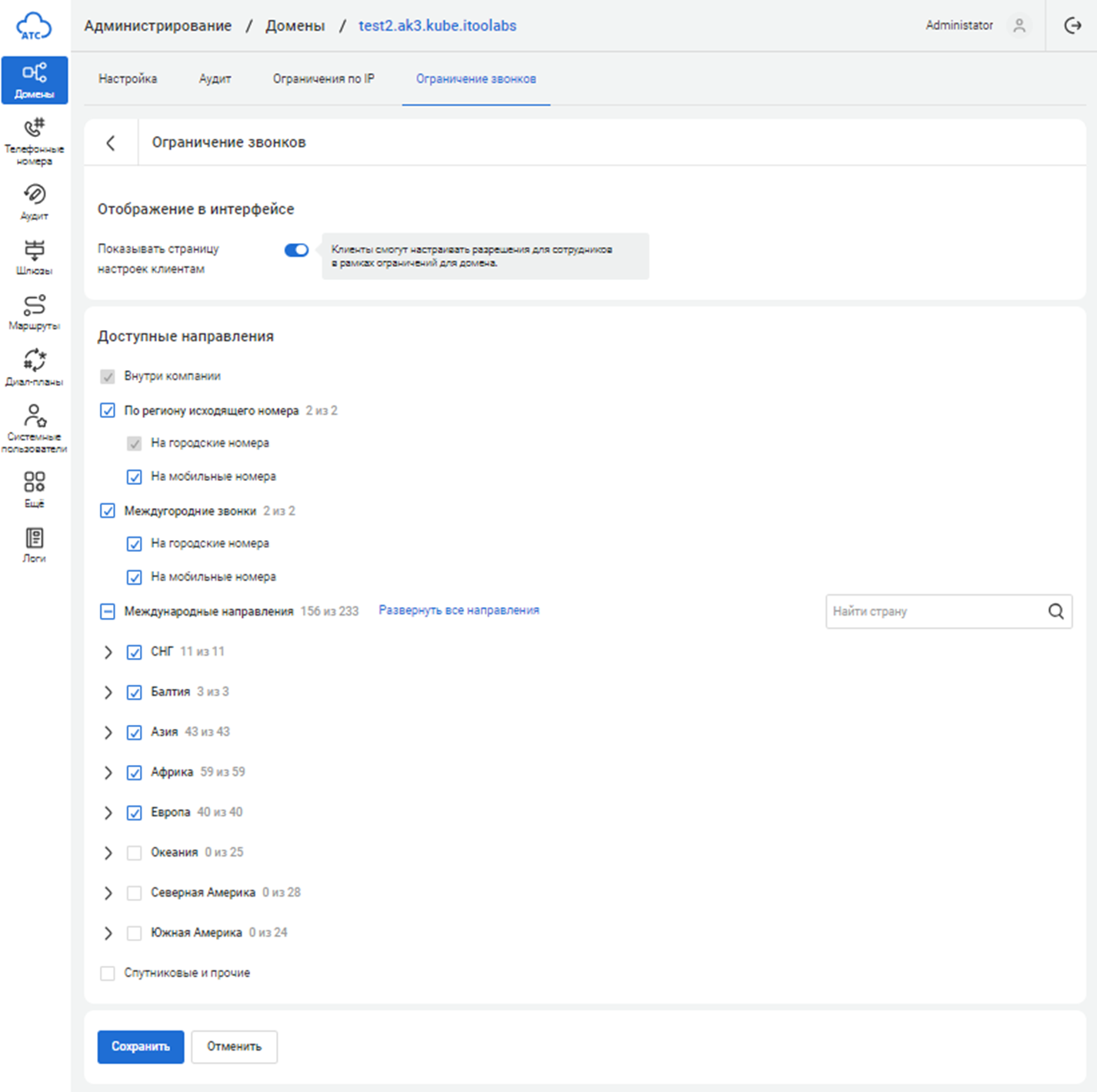Enable the Спутниковые и прочие checkbox
The height and width of the screenshot is (1092, 1097).
tap(108, 973)
